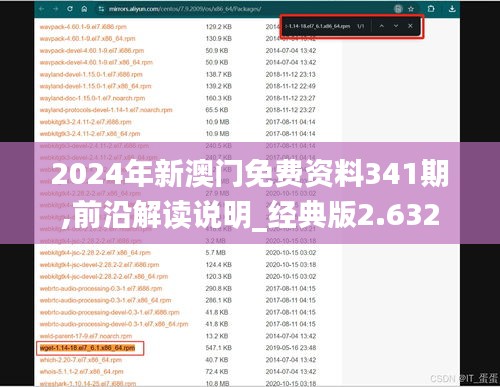Reload the page with the refresh icon
This screenshot has height=387, width=500.
(70, 9)
